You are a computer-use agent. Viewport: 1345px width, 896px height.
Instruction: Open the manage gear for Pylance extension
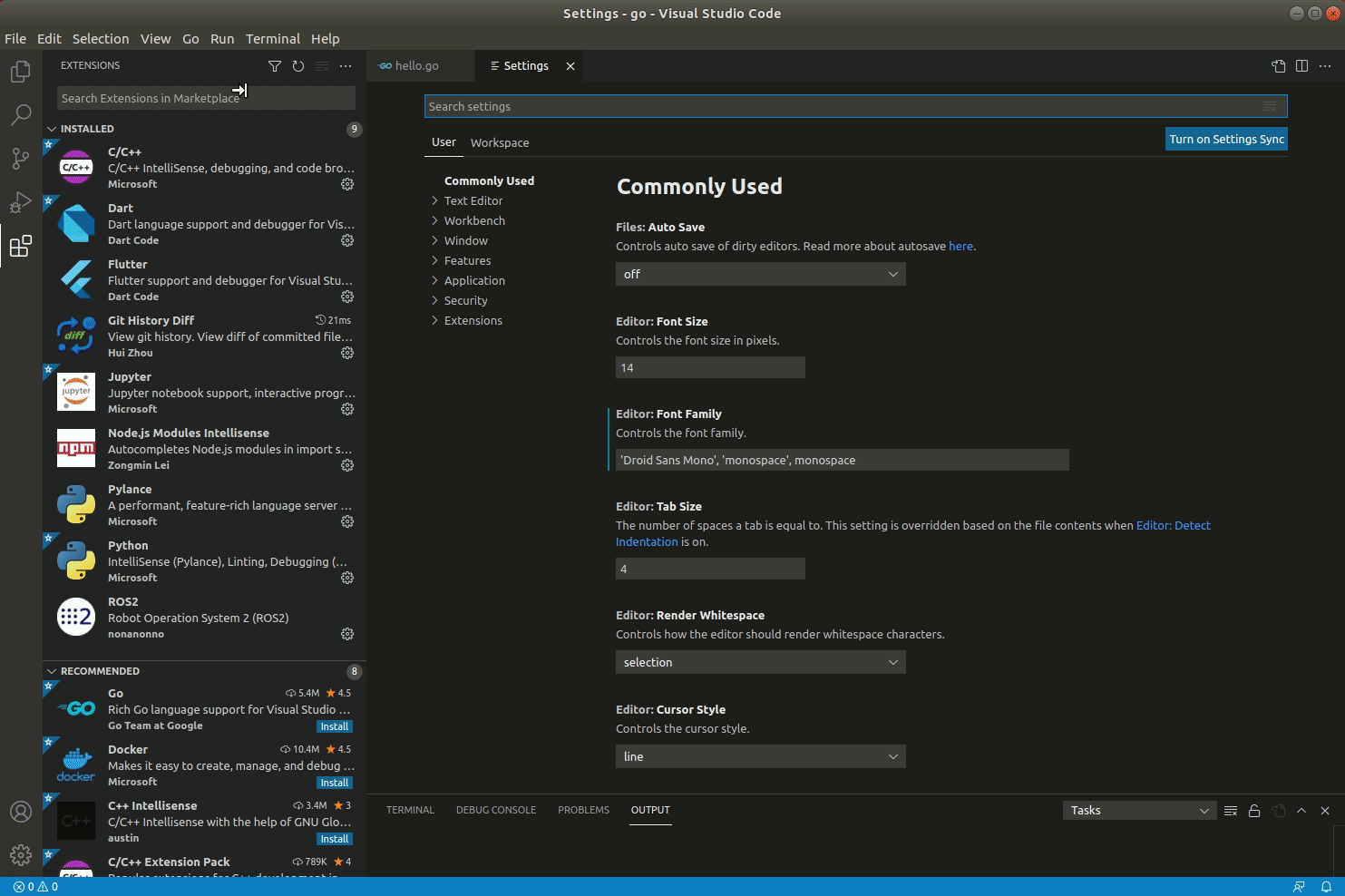347,521
